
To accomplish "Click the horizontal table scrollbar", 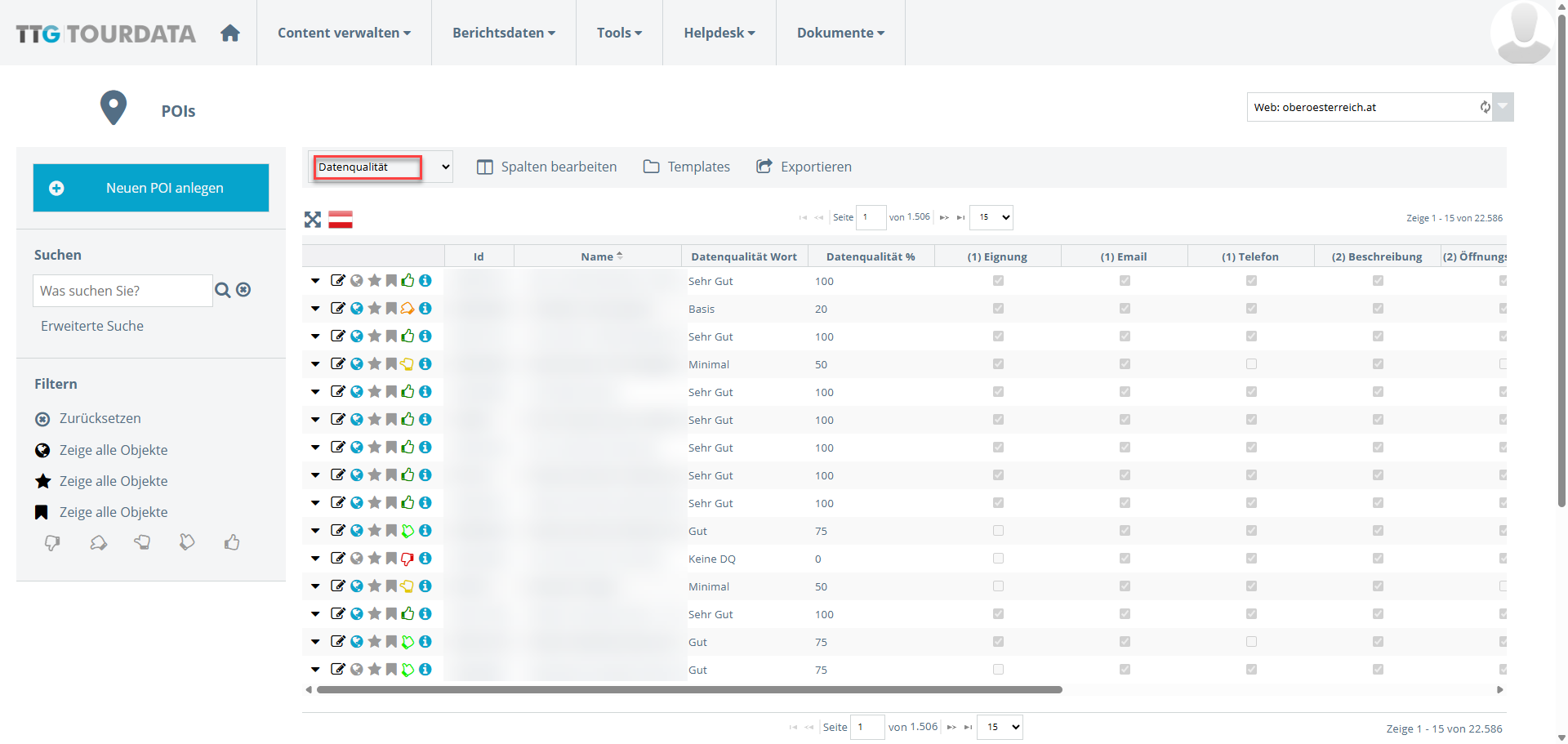I will point(689,690).
